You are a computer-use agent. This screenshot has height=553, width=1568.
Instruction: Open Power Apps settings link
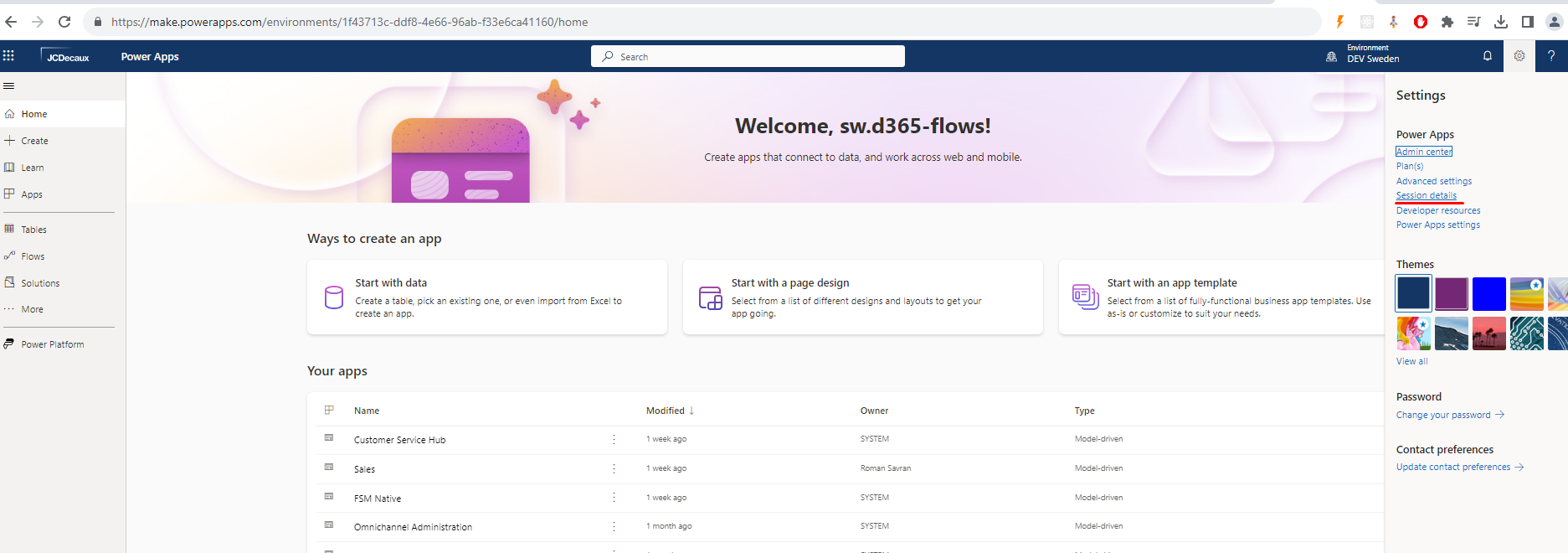tap(1438, 225)
